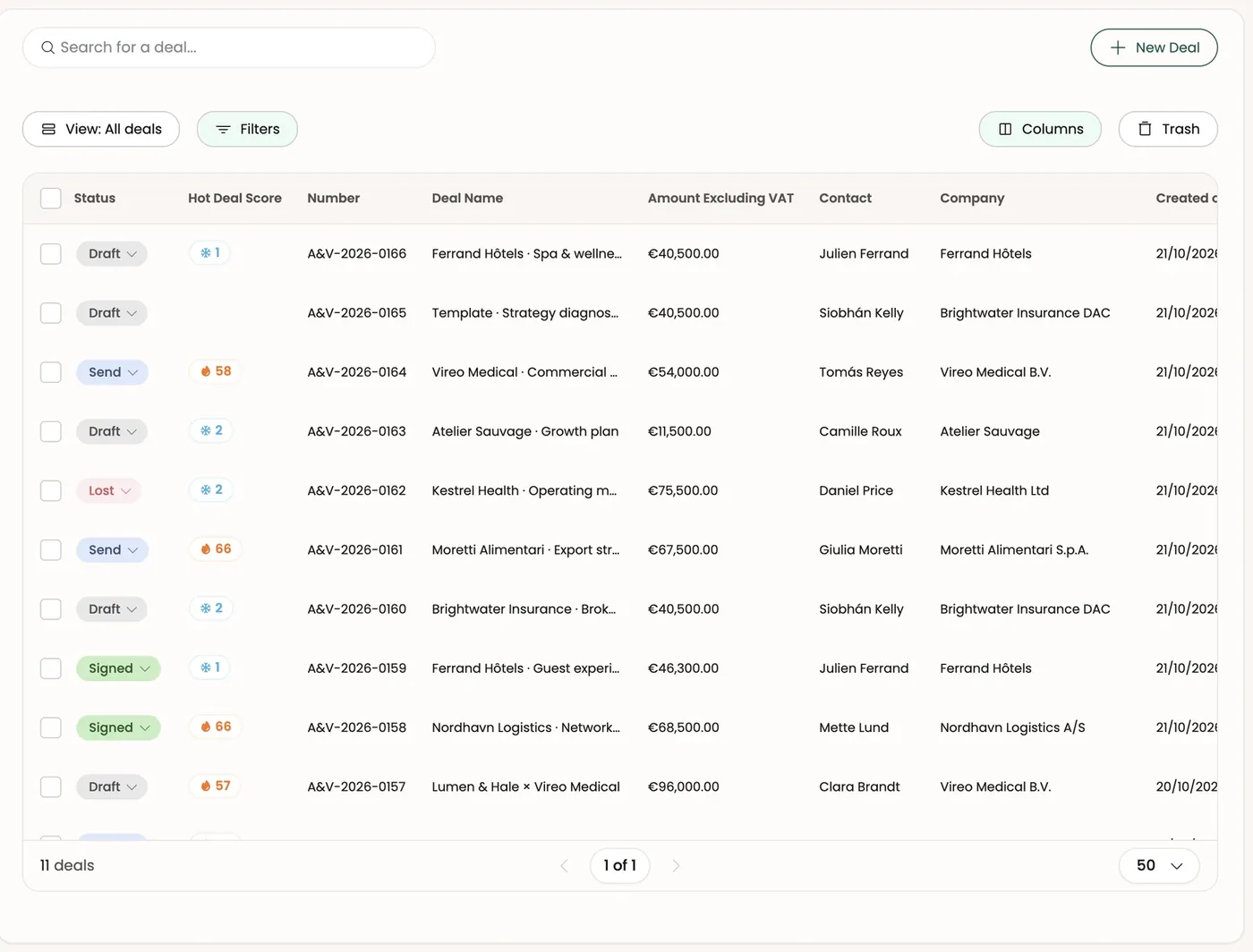Image resolution: width=1253 pixels, height=952 pixels.
Task: Go to the next page arrow
Action: click(x=676, y=865)
